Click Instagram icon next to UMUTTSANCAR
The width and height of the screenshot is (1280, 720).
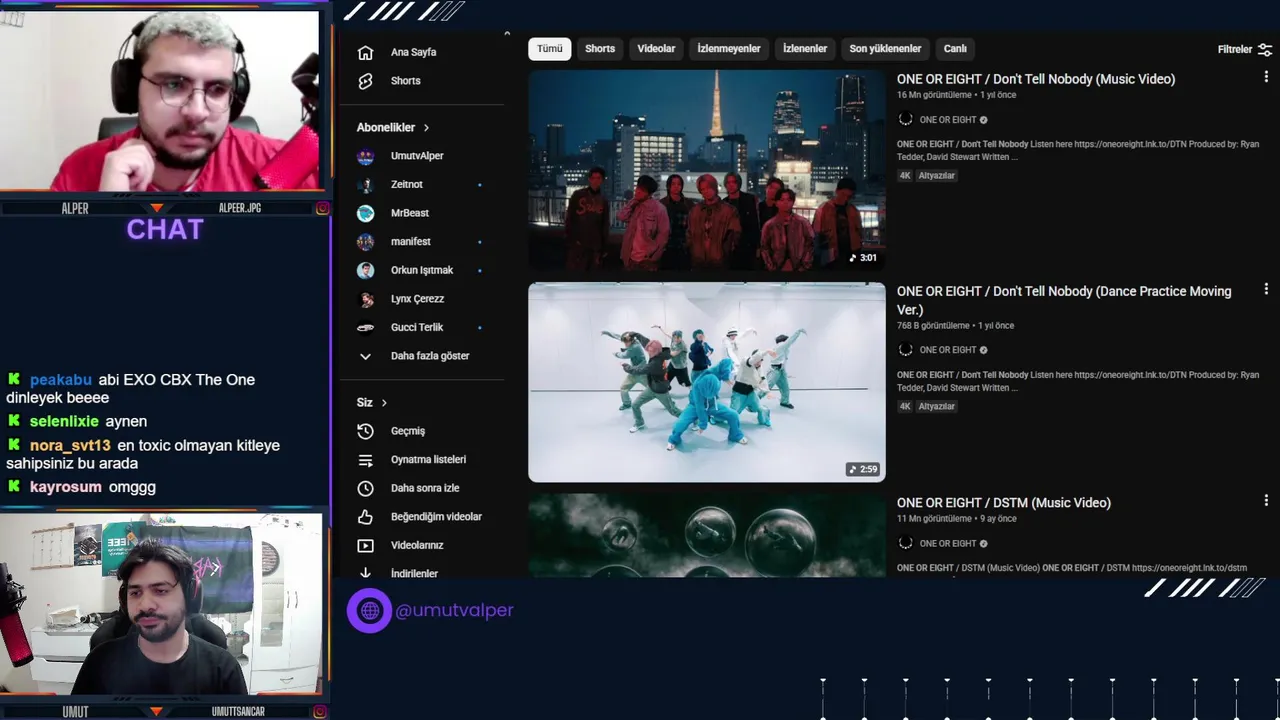[x=322, y=712]
